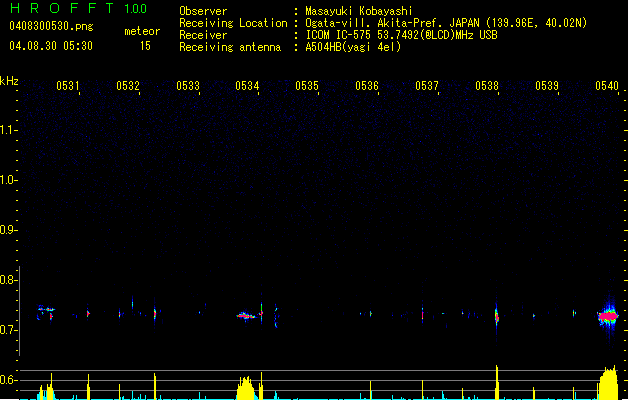
Task: Click the location text Ogata-vill. Akita-Pref. JAPAN
Action: pyautogui.click(x=392, y=23)
